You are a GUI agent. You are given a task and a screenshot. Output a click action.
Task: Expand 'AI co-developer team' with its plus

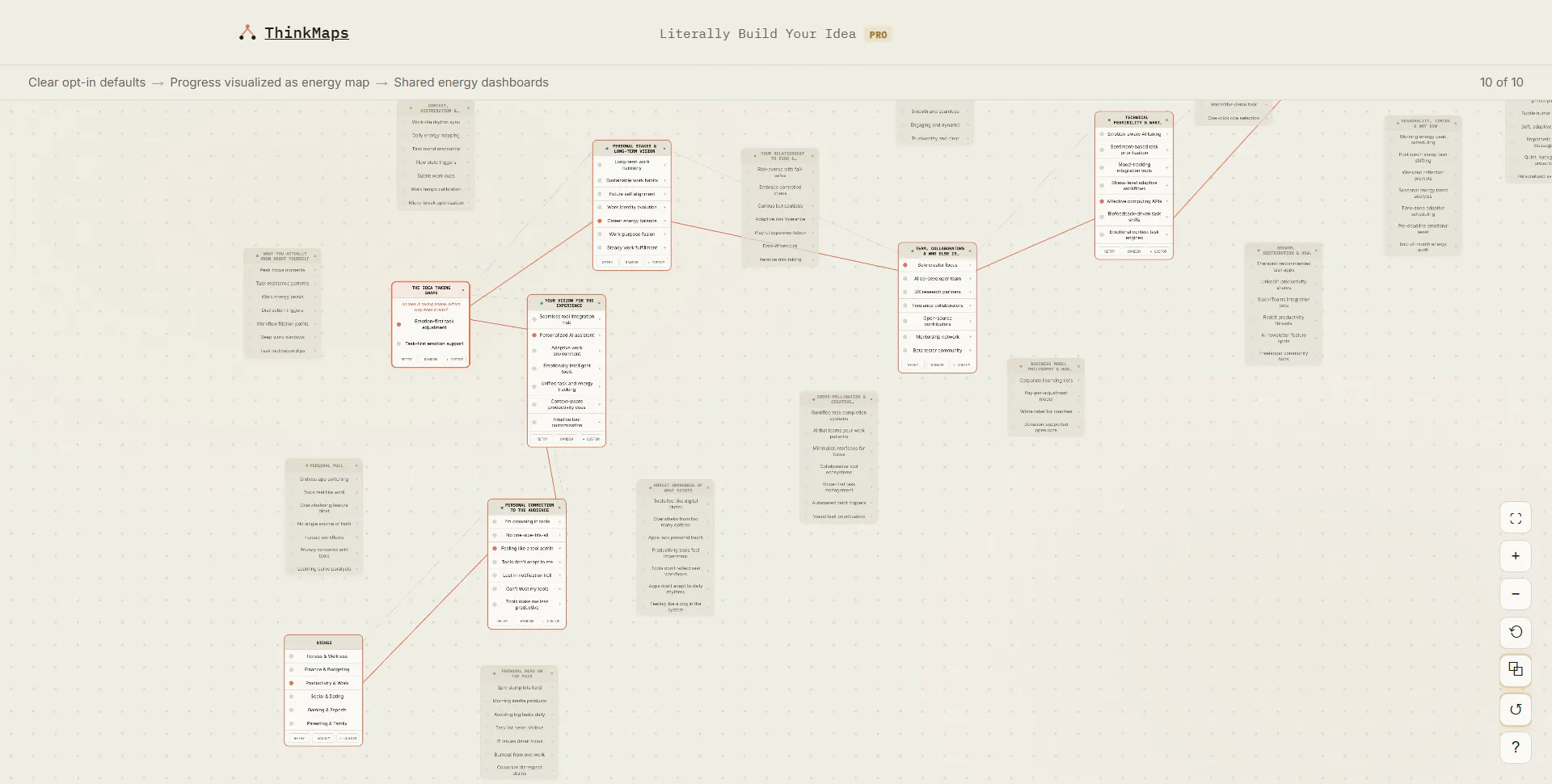[x=970, y=278]
